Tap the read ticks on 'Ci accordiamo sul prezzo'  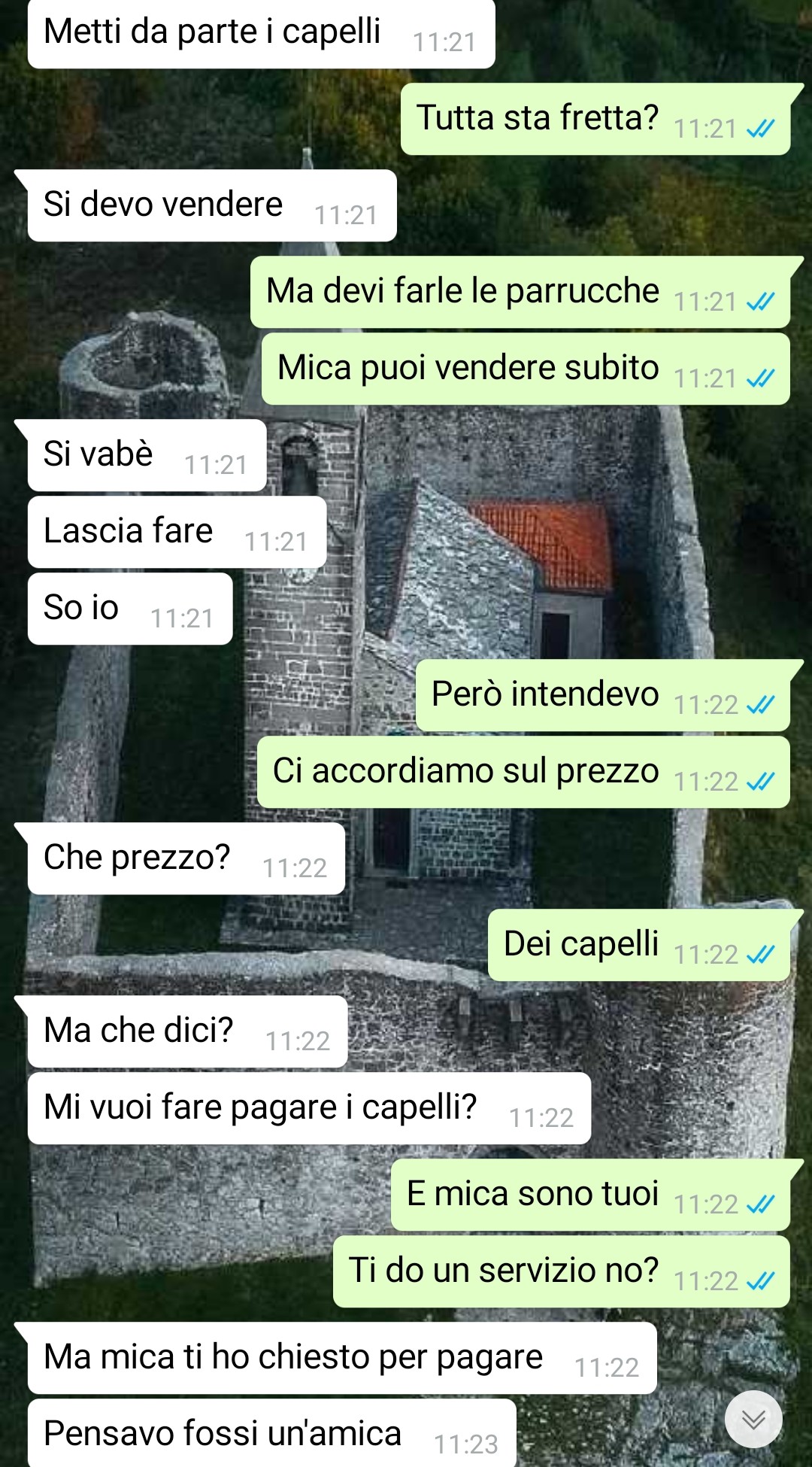[x=760, y=782]
